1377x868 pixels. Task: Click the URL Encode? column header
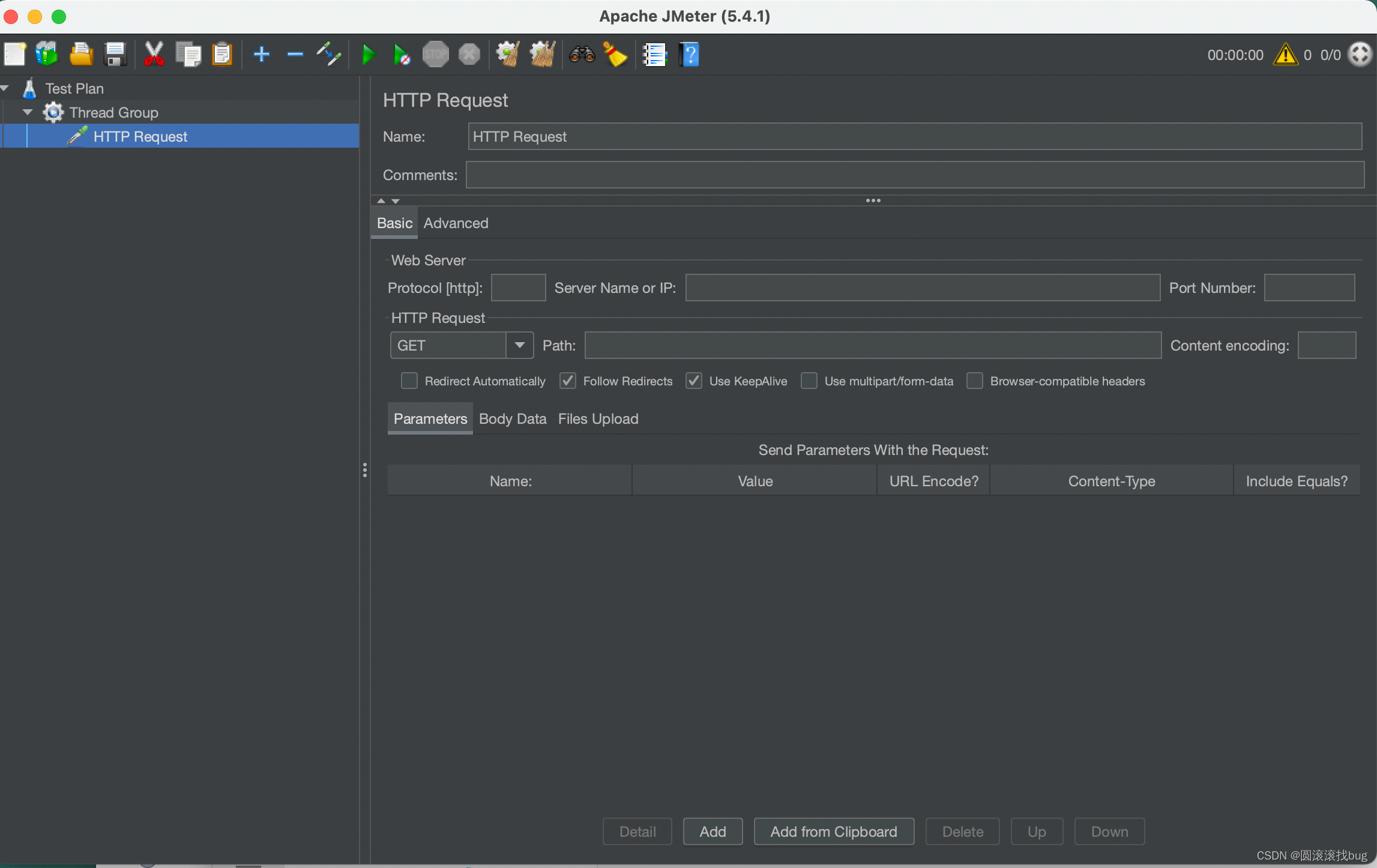point(933,481)
